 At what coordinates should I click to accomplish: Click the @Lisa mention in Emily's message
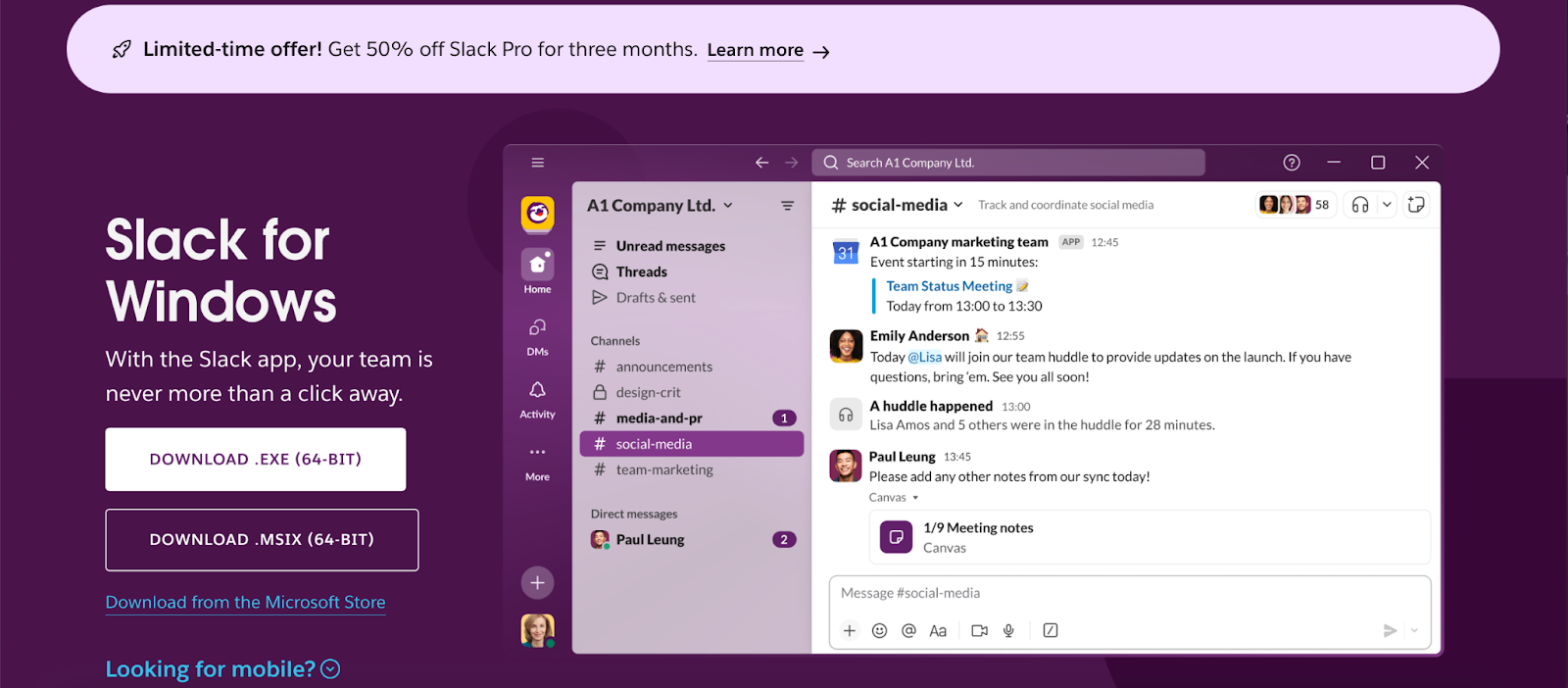(x=924, y=358)
